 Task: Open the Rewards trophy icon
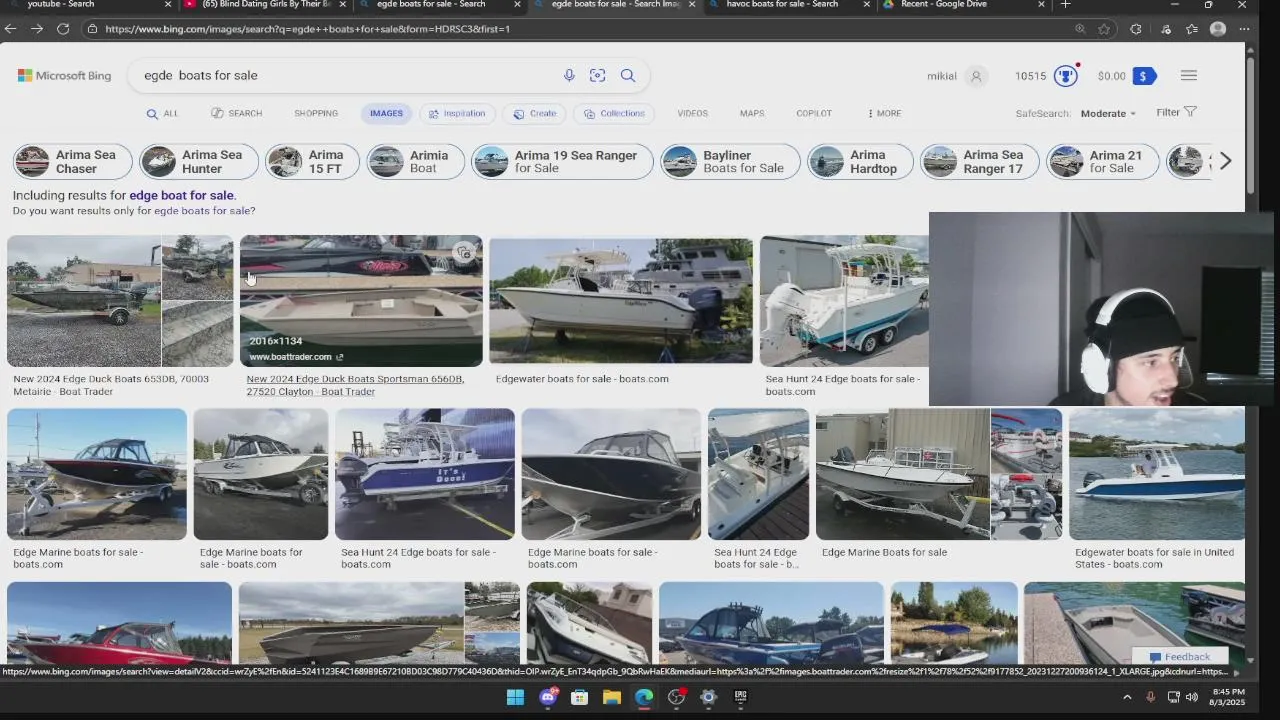[x=1066, y=75]
